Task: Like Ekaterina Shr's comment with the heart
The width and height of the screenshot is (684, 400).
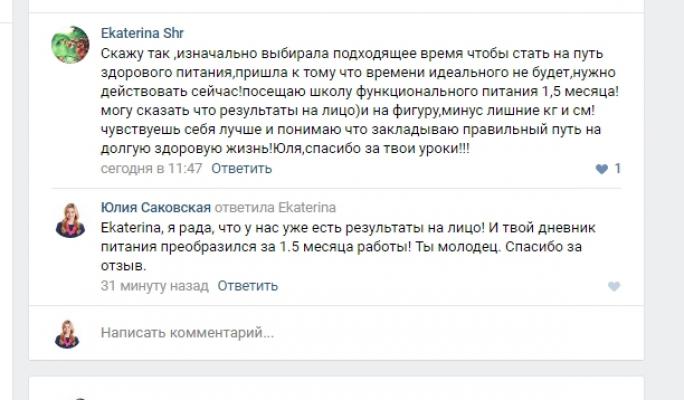Action: pyautogui.click(x=601, y=169)
